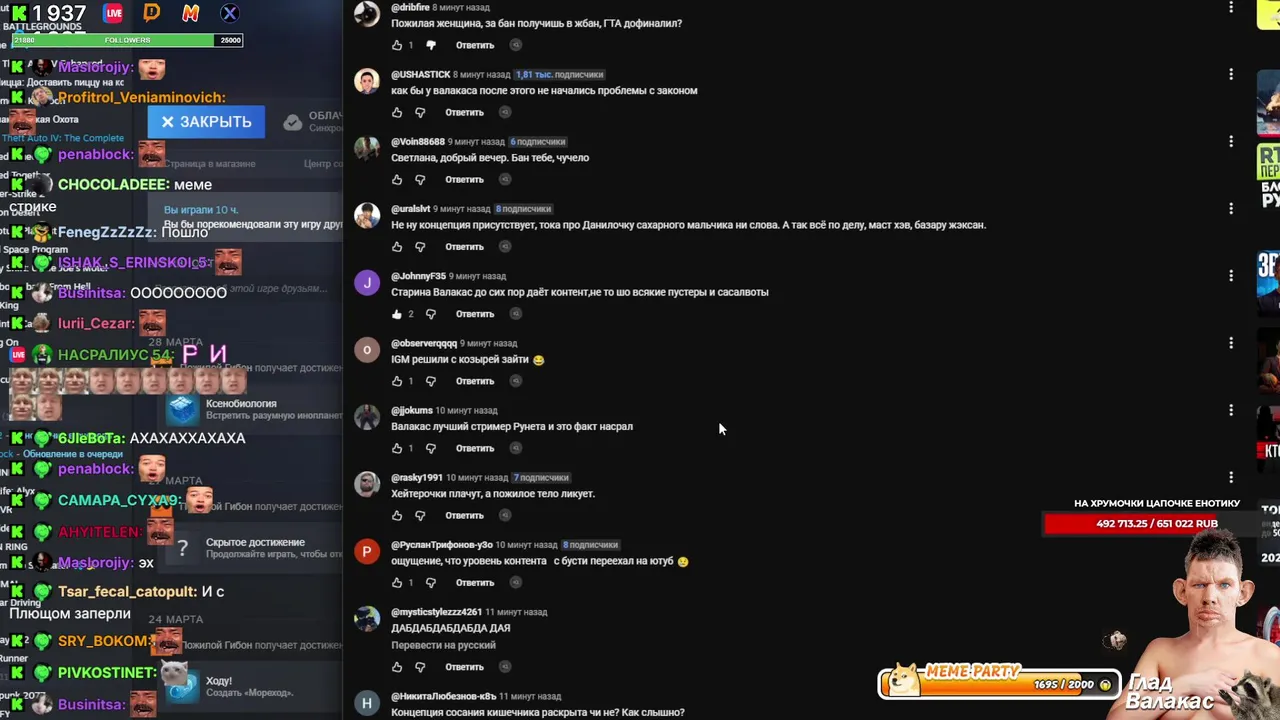Open the @observerqqqq profile avatar
1280x720 pixels.
(x=367, y=350)
